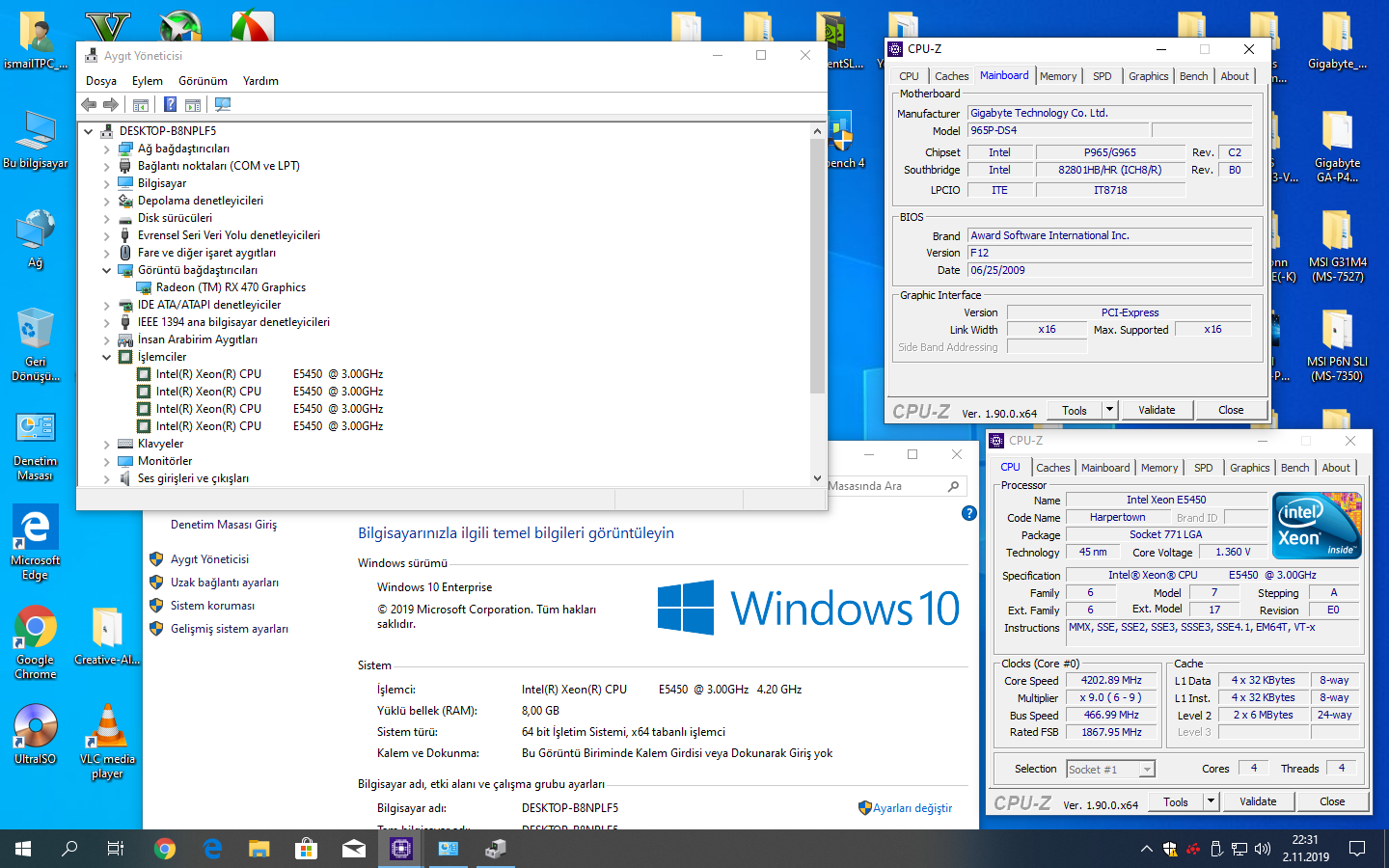Open Help via the blue question-mark toolbar icon

point(170,104)
